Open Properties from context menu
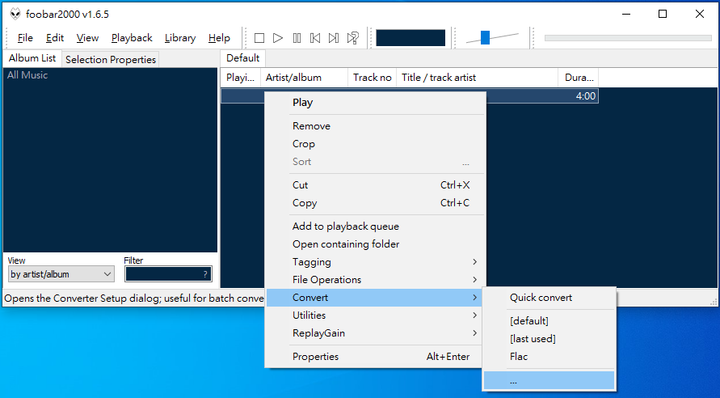 tap(376, 357)
